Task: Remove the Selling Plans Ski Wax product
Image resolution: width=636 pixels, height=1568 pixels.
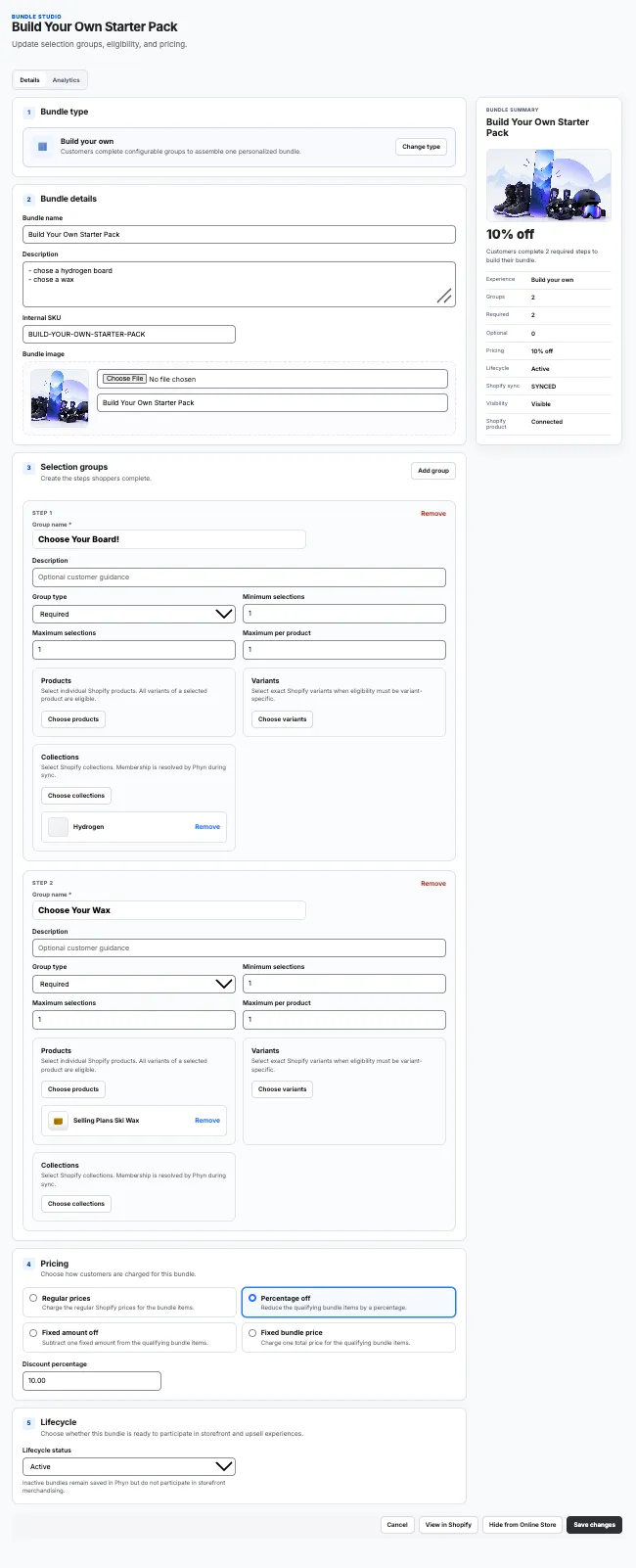Action: point(207,1121)
